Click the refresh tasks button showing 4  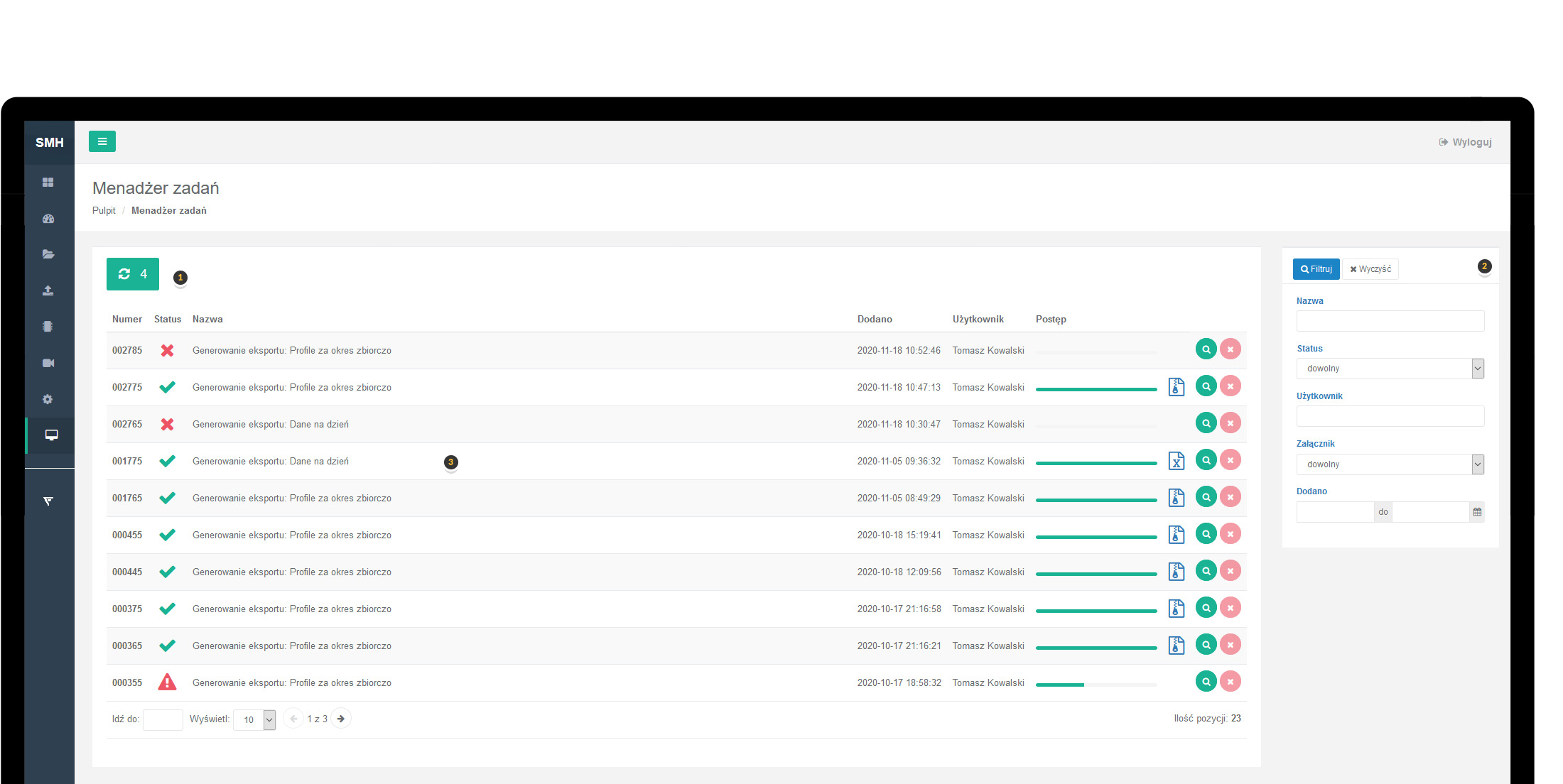pos(133,274)
